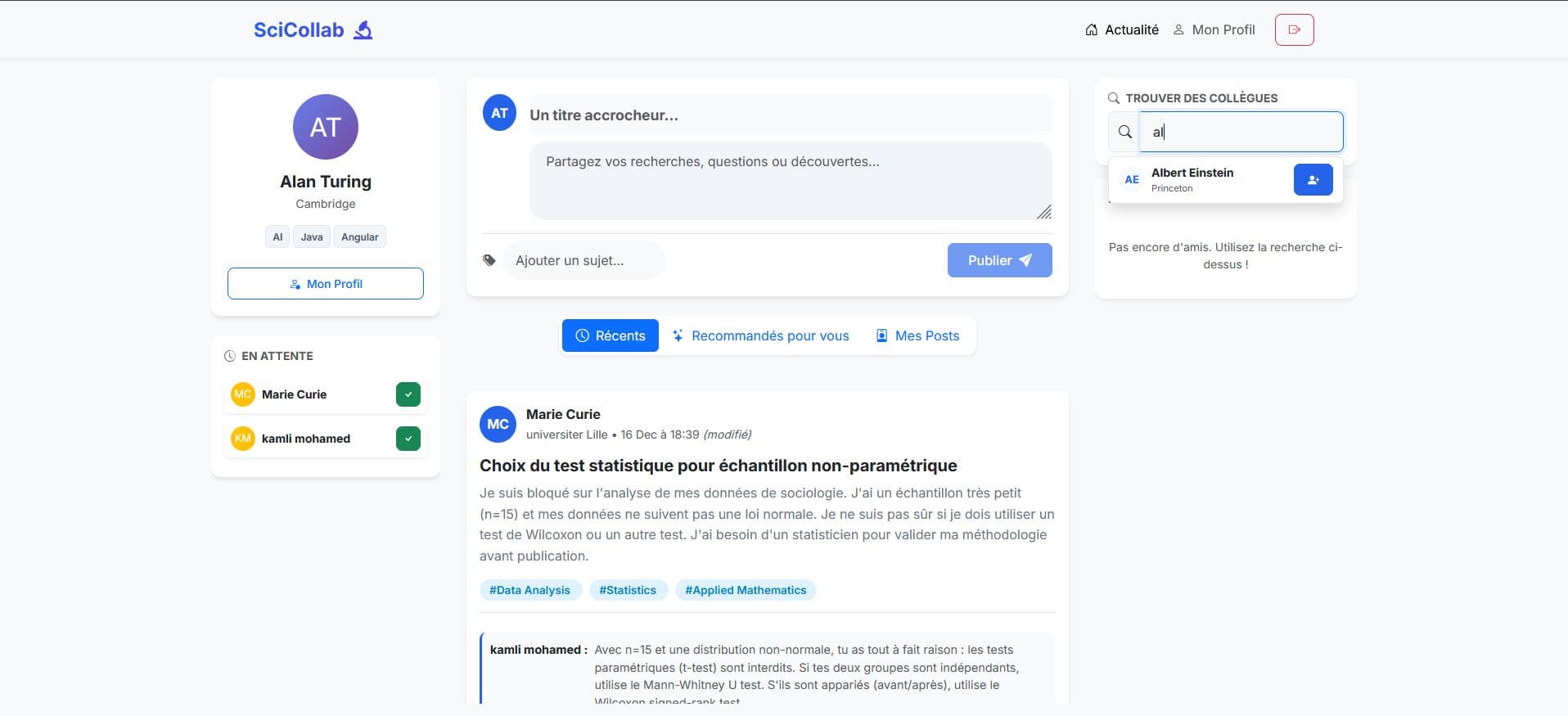Accept kamli mohamed's pending request
The height and width of the screenshot is (716, 1568).
(x=408, y=439)
